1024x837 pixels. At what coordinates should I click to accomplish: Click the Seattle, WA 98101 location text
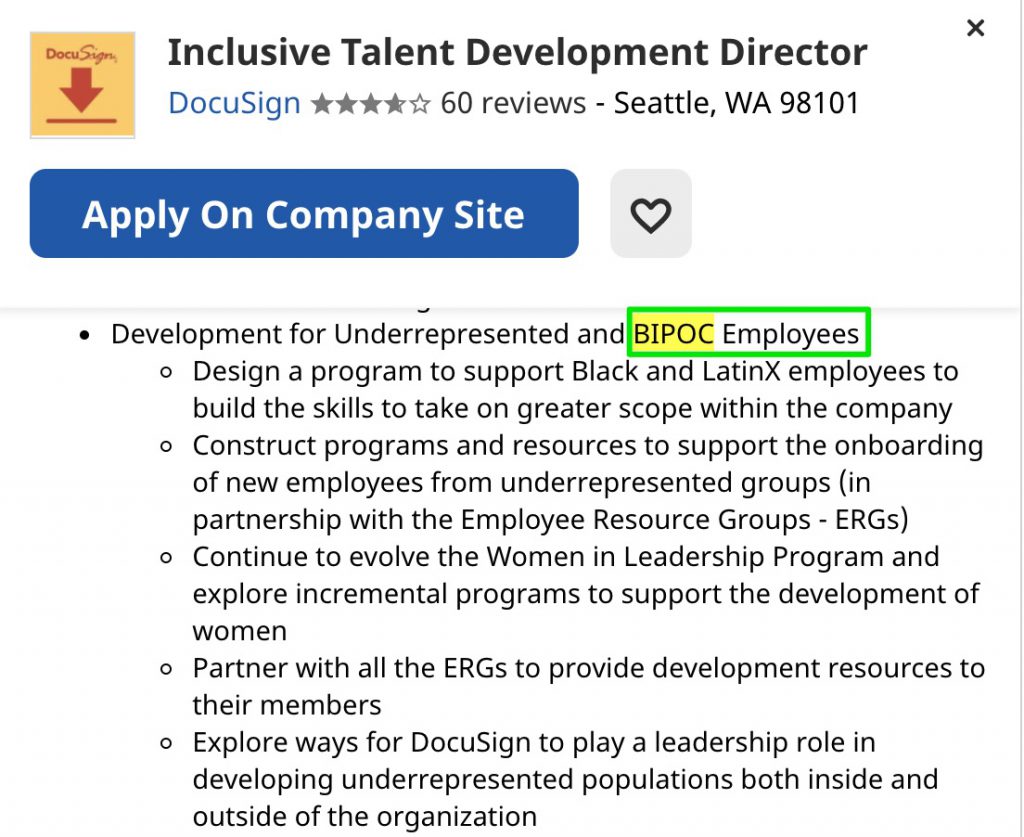pyautogui.click(x=736, y=103)
